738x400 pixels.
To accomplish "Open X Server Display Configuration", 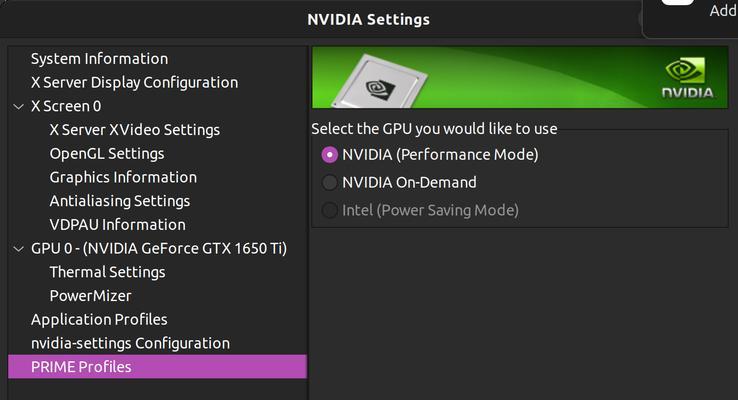I will 135,82.
